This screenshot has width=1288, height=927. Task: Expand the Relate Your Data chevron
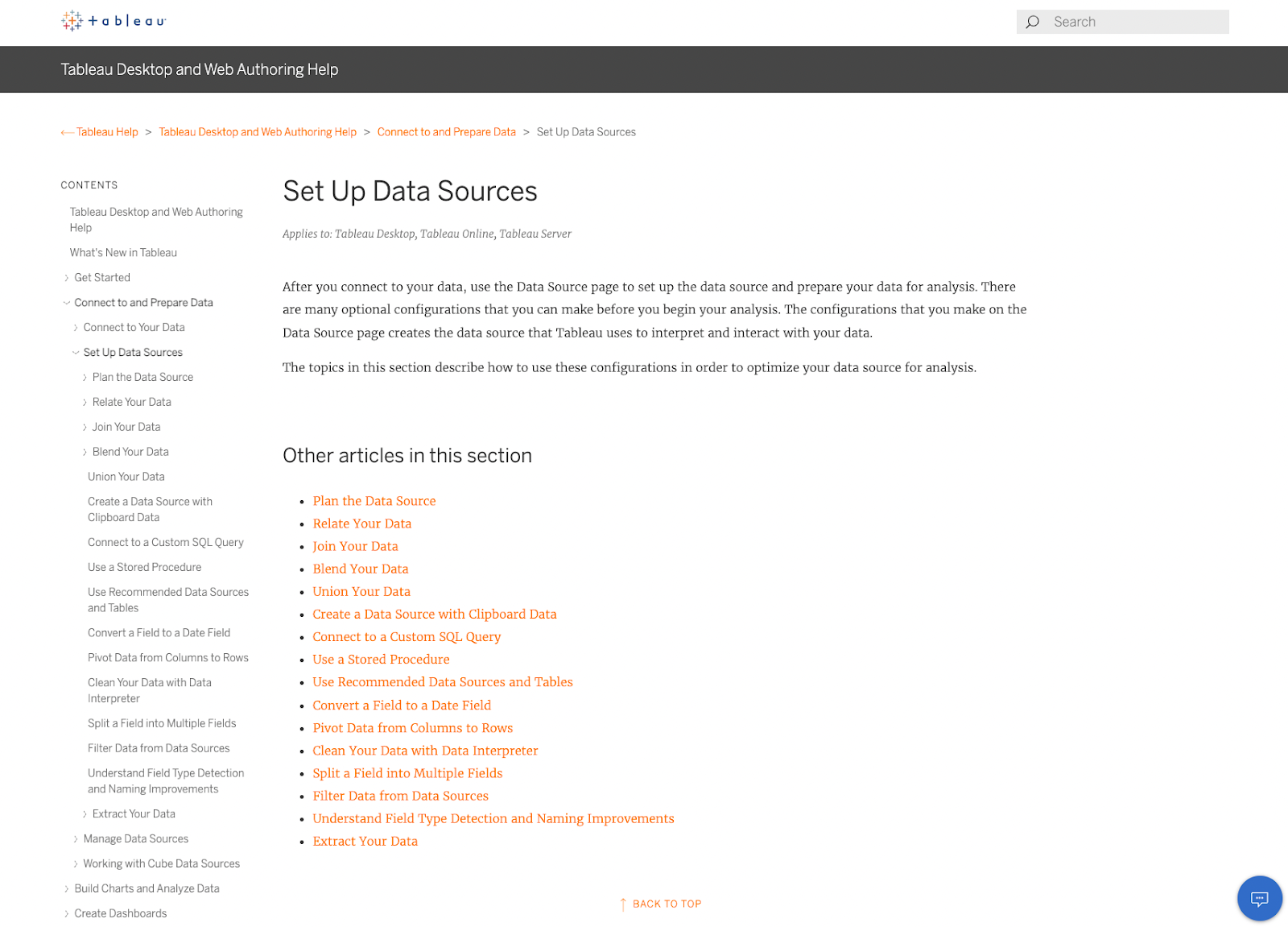tap(85, 403)
